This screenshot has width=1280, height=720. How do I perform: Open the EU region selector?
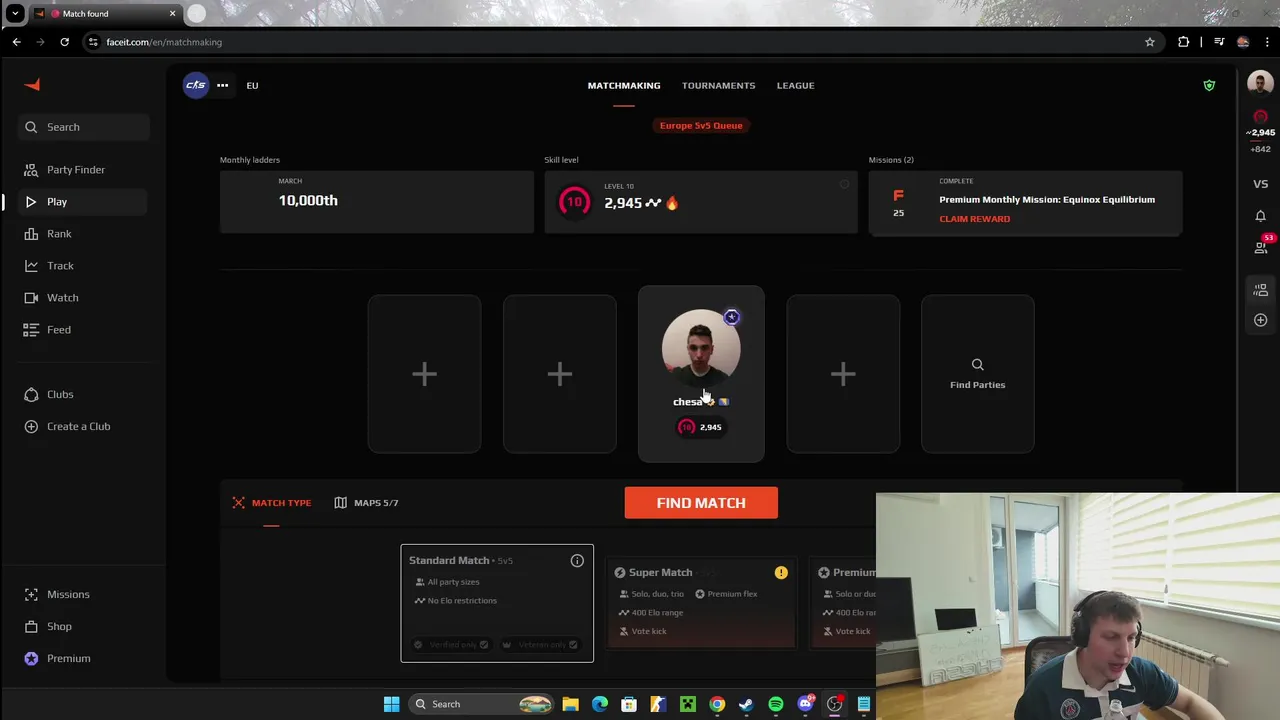(x=252, y=85)
